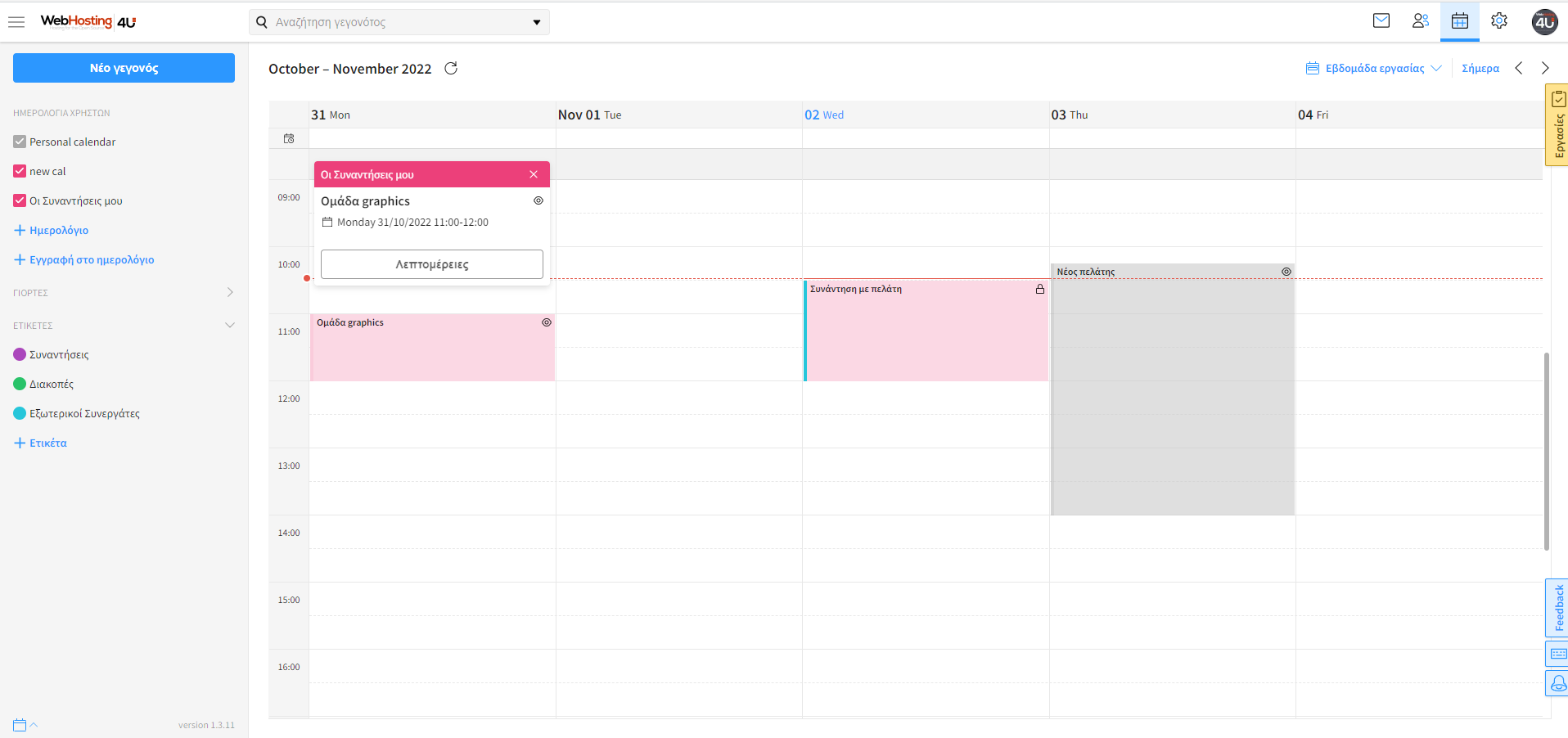Viewport: 1568px width, 738px height.
Task: Click the green Διακοπές color dot
Action: click(x=18, y=383)
